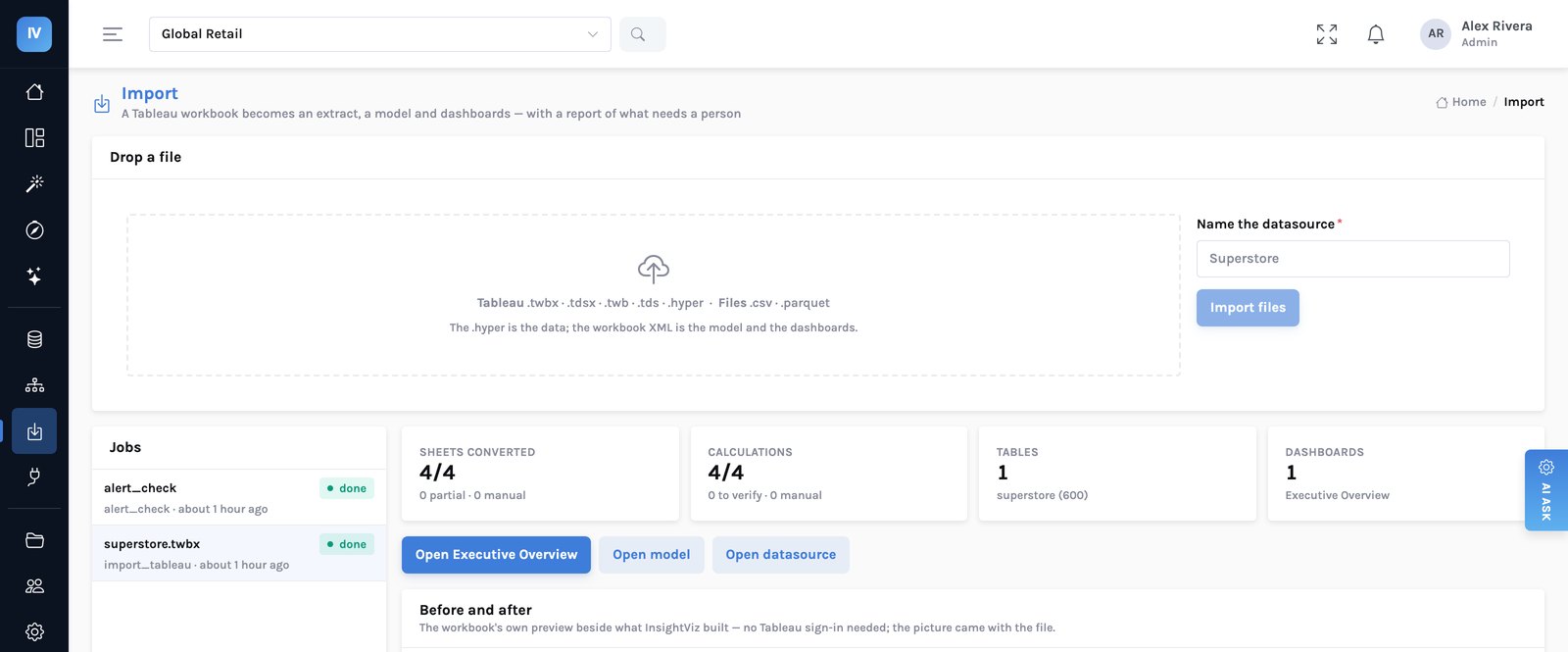
Task: Click the Drop a file heading
Action: [145, 157]
